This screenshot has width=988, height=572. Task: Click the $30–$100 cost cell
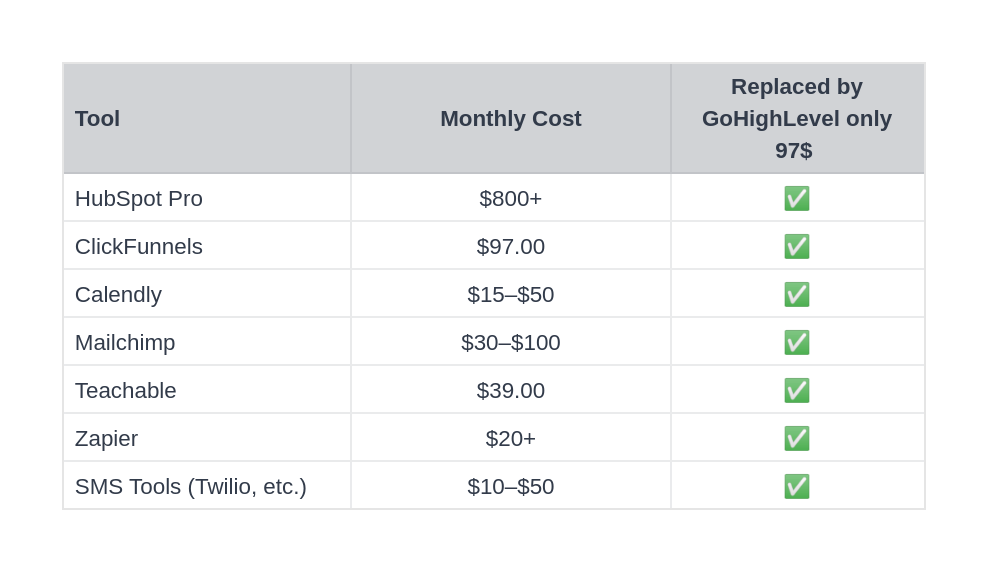click(x=510, y=343)
